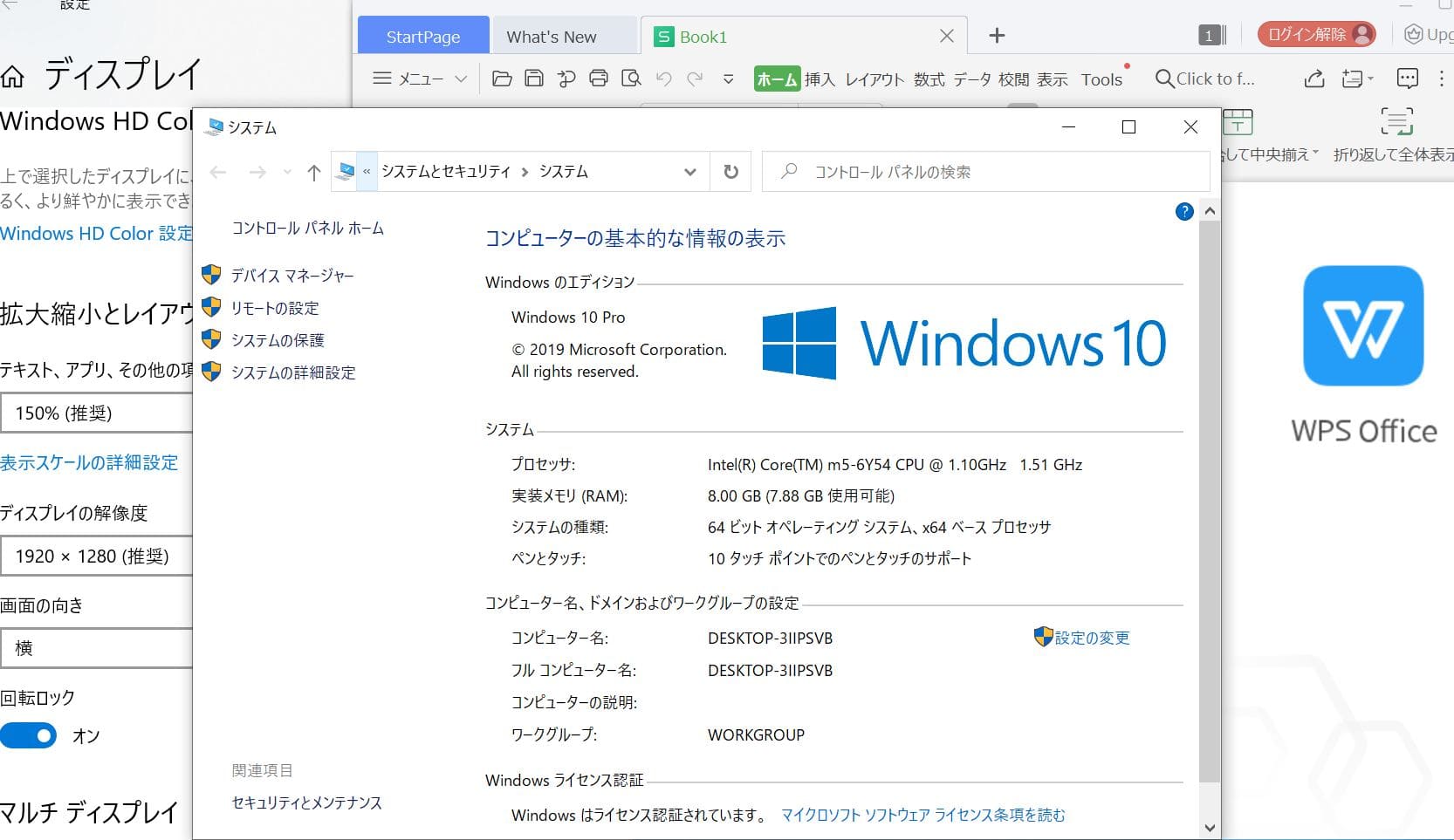
Task: Open コントロール パネル ホーム link
Action: pyautogui.click(x=307, y=228)
